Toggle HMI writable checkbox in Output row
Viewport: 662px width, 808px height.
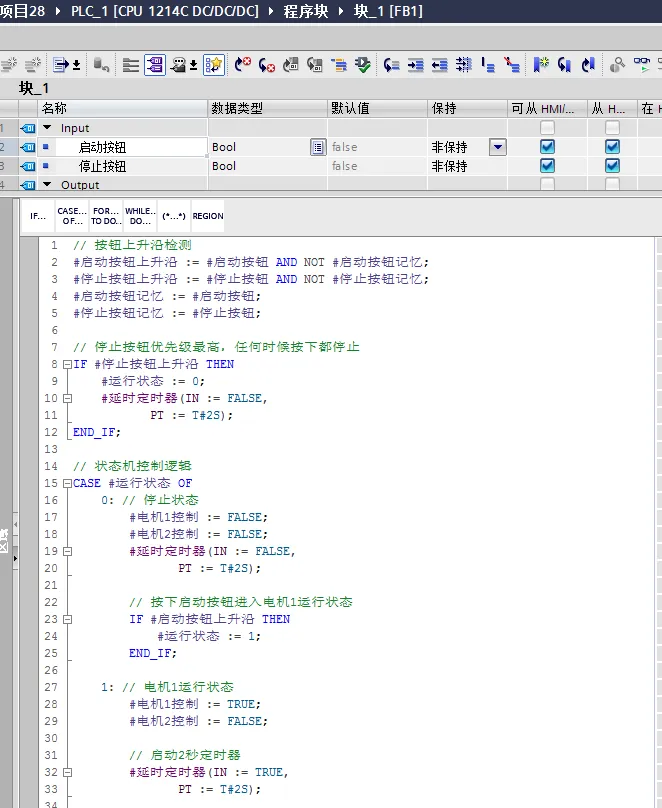click(x=612, y=183)
